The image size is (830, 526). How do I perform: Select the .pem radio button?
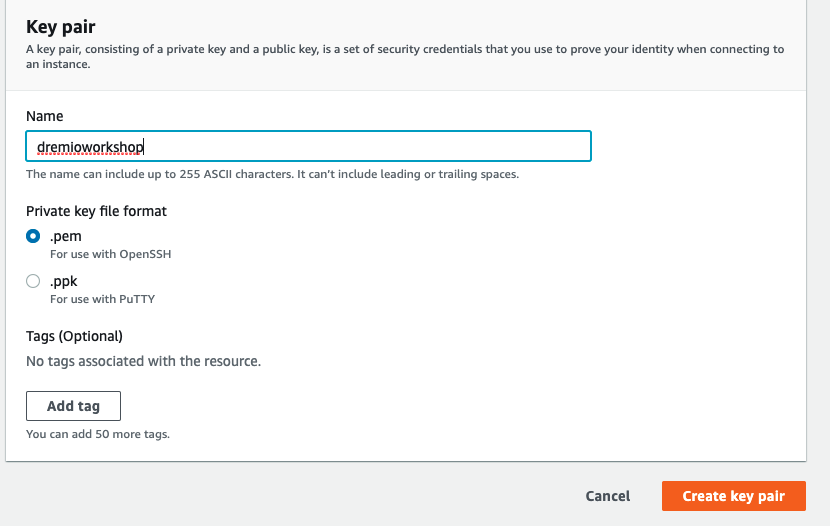coord(33,236)
